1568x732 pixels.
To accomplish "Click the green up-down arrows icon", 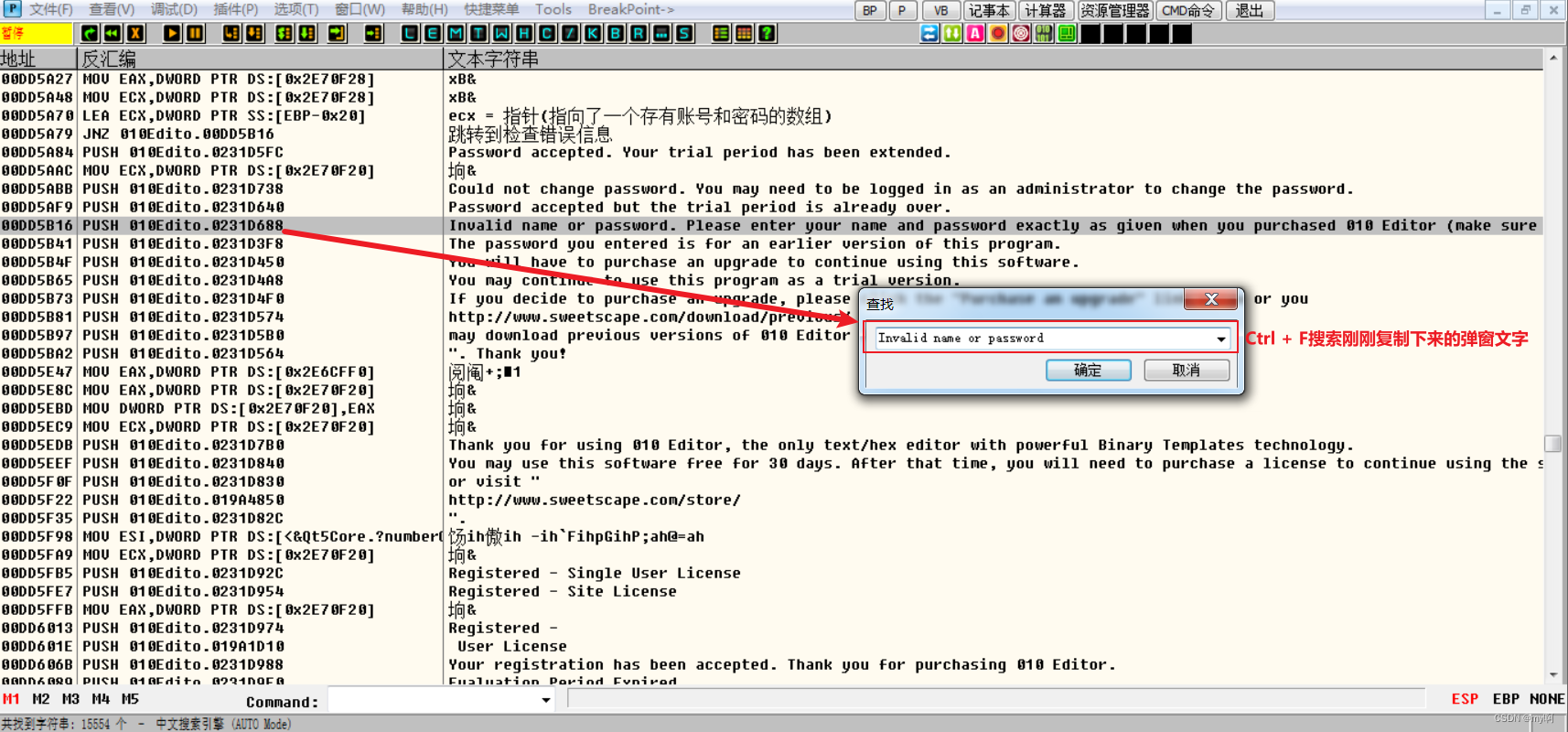I will (x=952, y=34).
